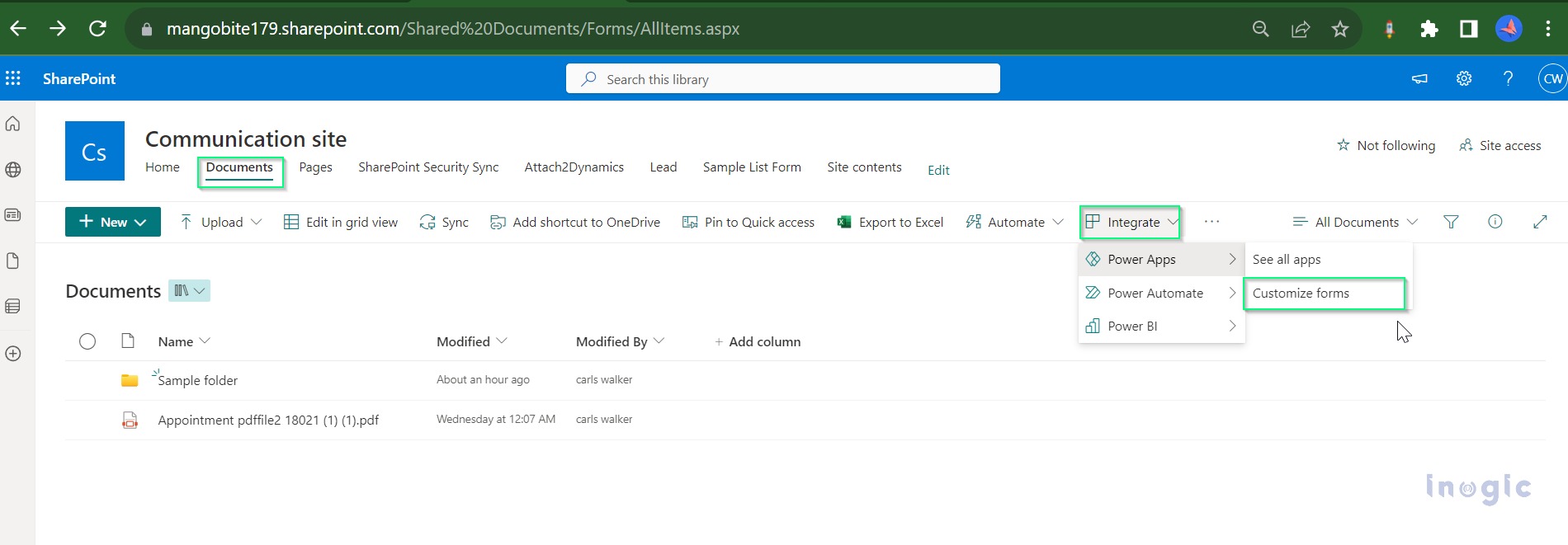1568x545 pixels.
Task: Open the news icon in left rail
Action: pos(13,215)
